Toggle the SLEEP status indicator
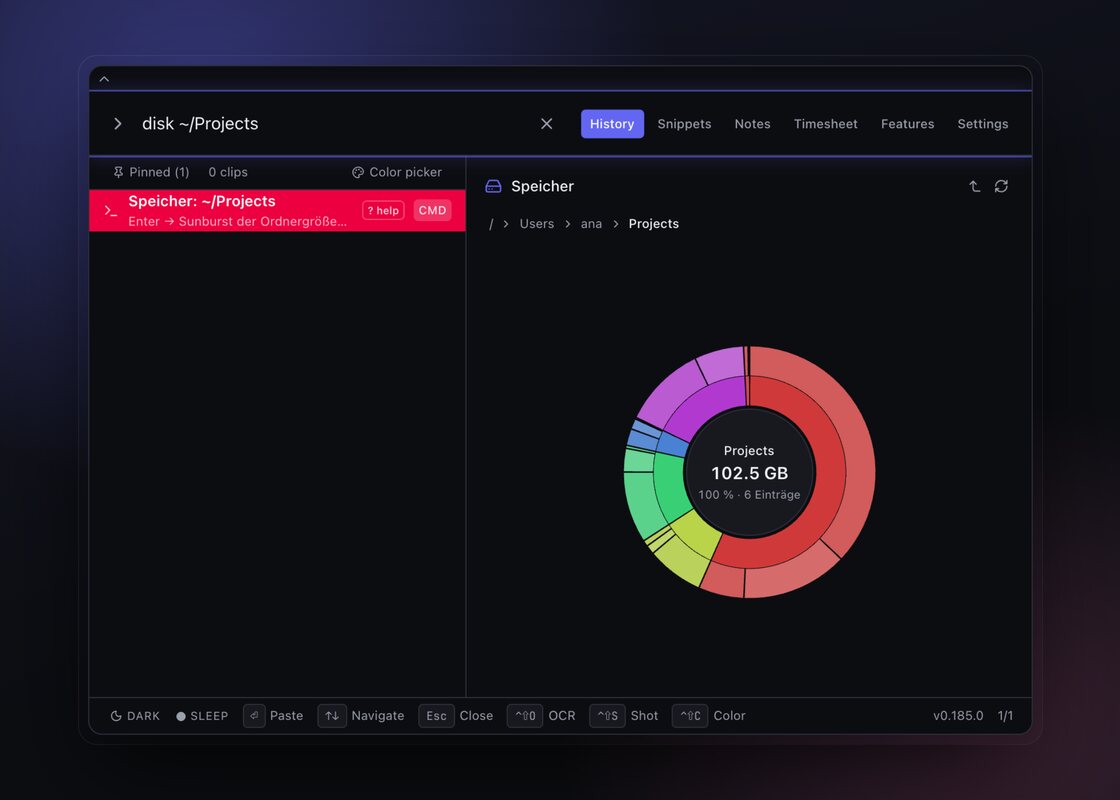The image size is (1120, 800). [202, 716]
